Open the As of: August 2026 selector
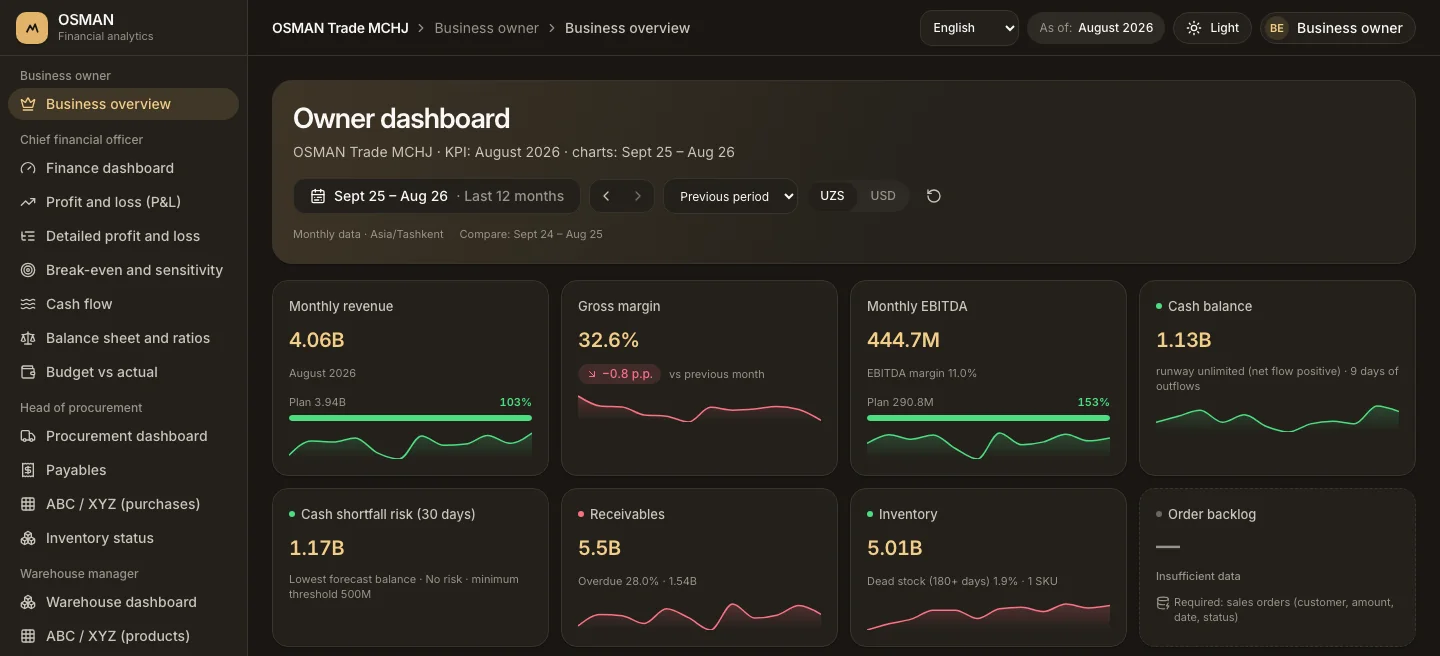Screen dimensions: 1440x656 click(x=1096, y=28)
